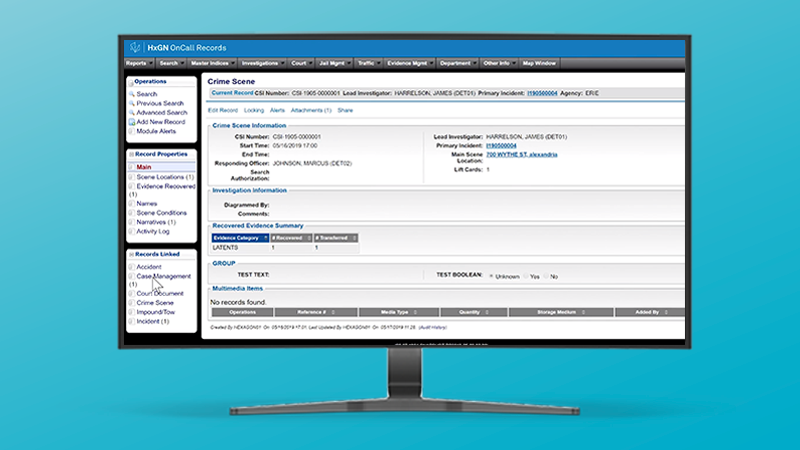800x450 pixels.
Task: Select the Unknown option for Test Boolean
Action: (x=491, y=276)
